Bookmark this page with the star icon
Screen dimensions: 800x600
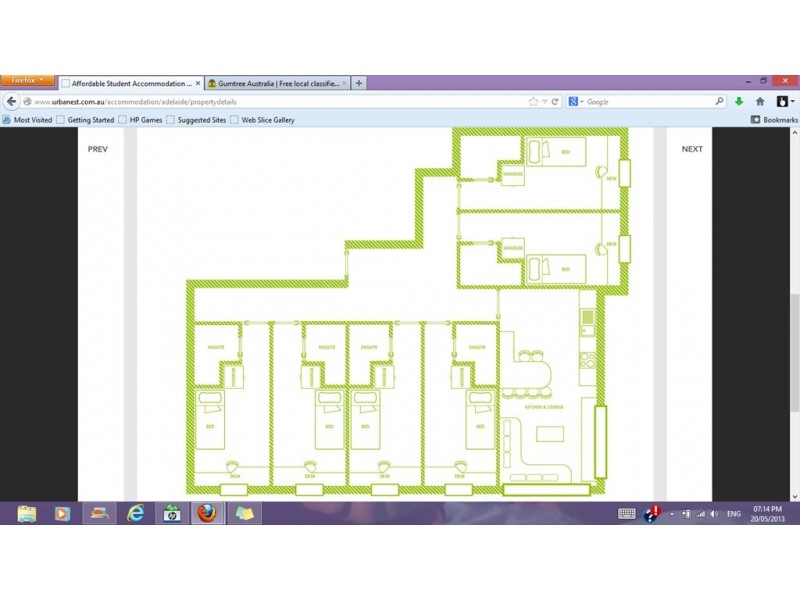point(533,102)
